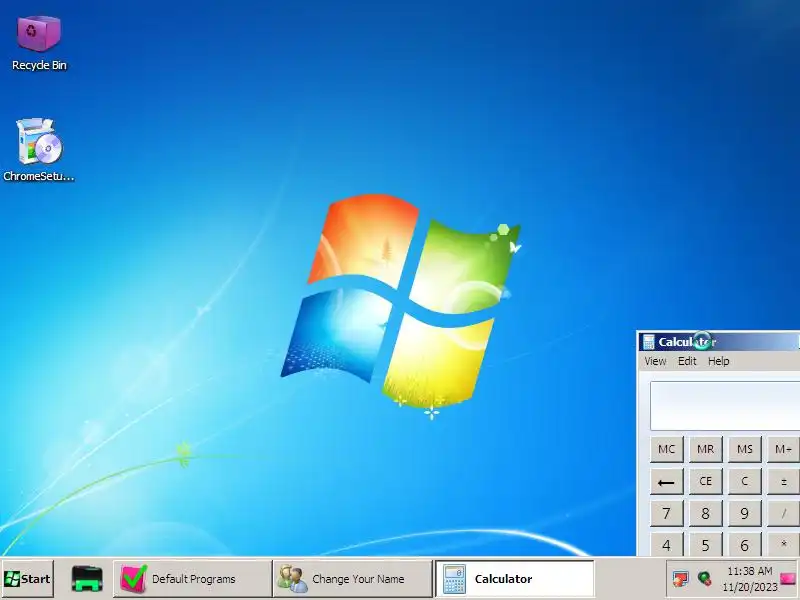The image size is (800, 600).
Task: Click the MS memory store key
Action: [744, 449]
